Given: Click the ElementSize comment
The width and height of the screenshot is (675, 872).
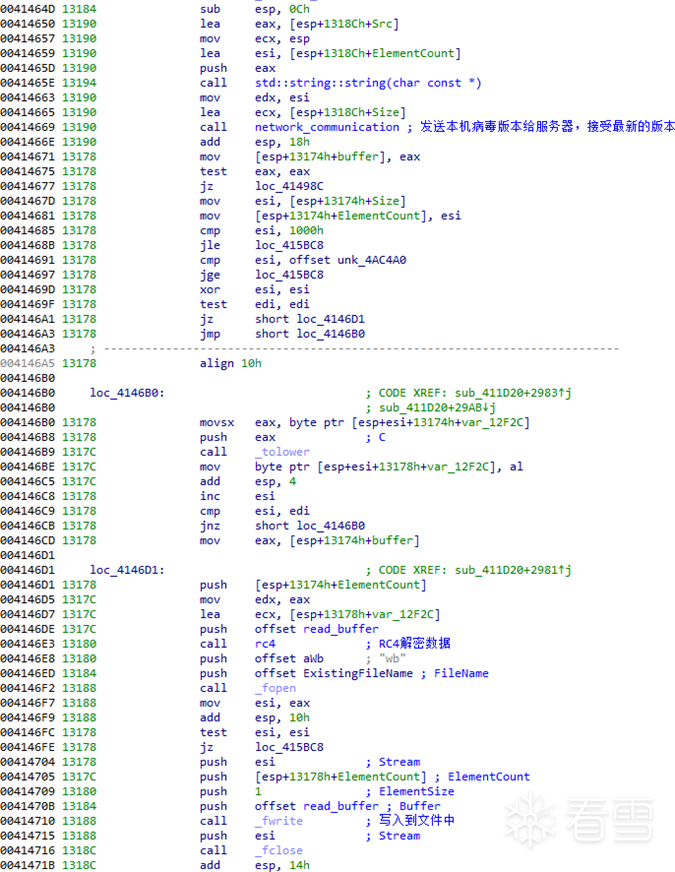Looking at the screenshot, I should tap(416, 792).
